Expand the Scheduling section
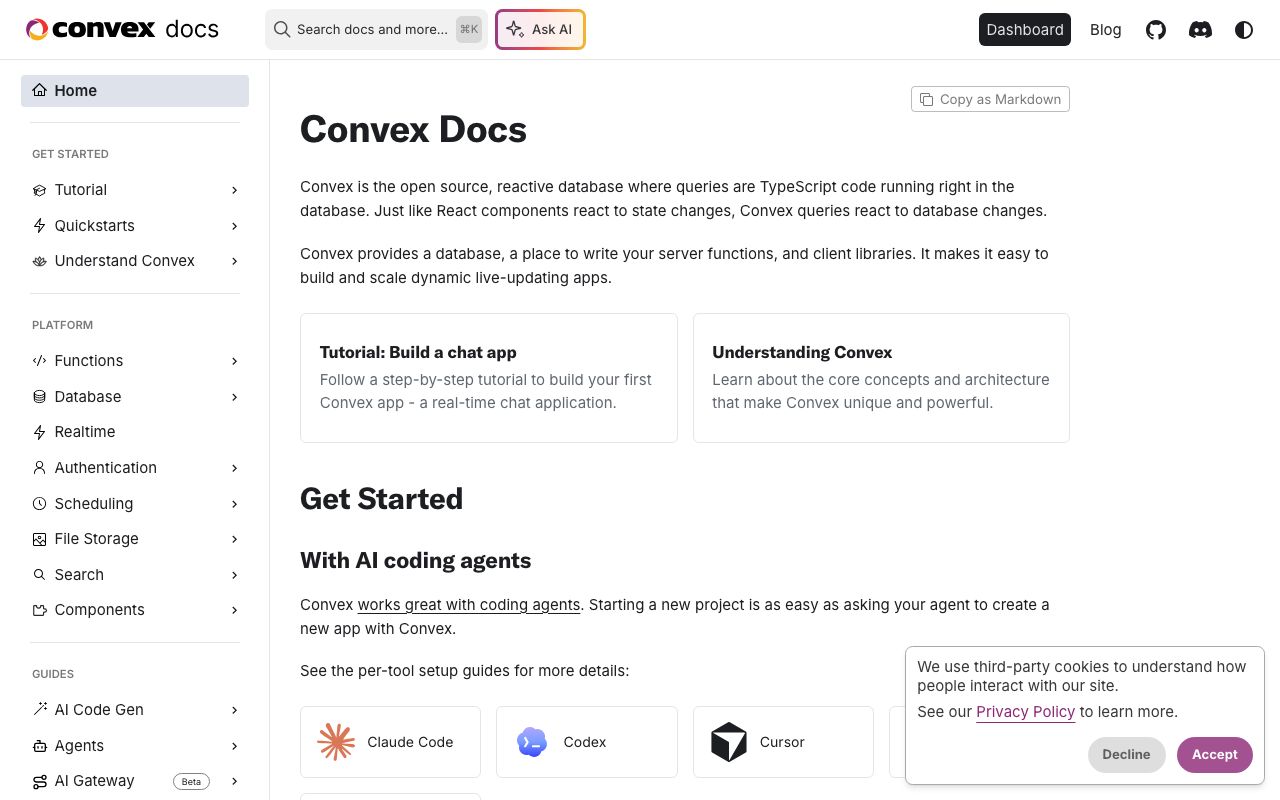This screenshot has width=1280, height=800. [x=234, y=504]
